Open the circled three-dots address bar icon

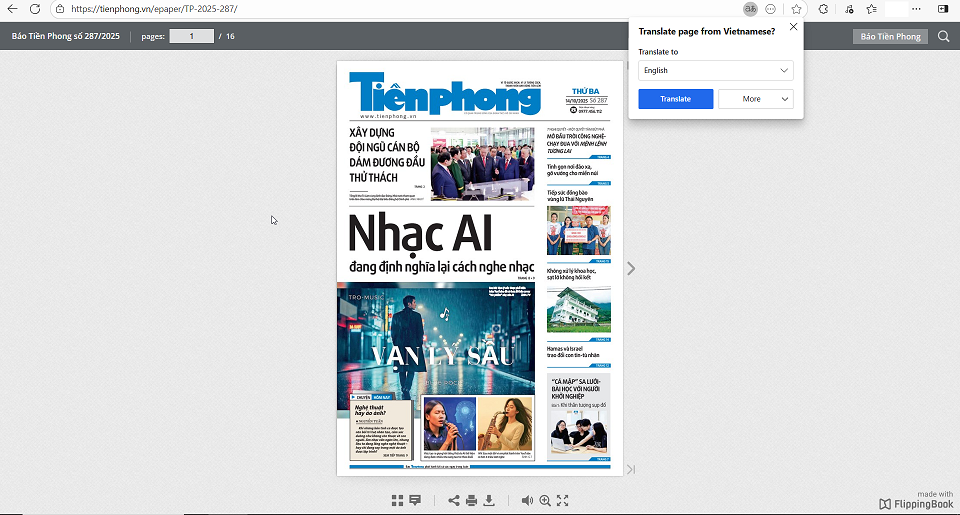(x=771, y=9)
